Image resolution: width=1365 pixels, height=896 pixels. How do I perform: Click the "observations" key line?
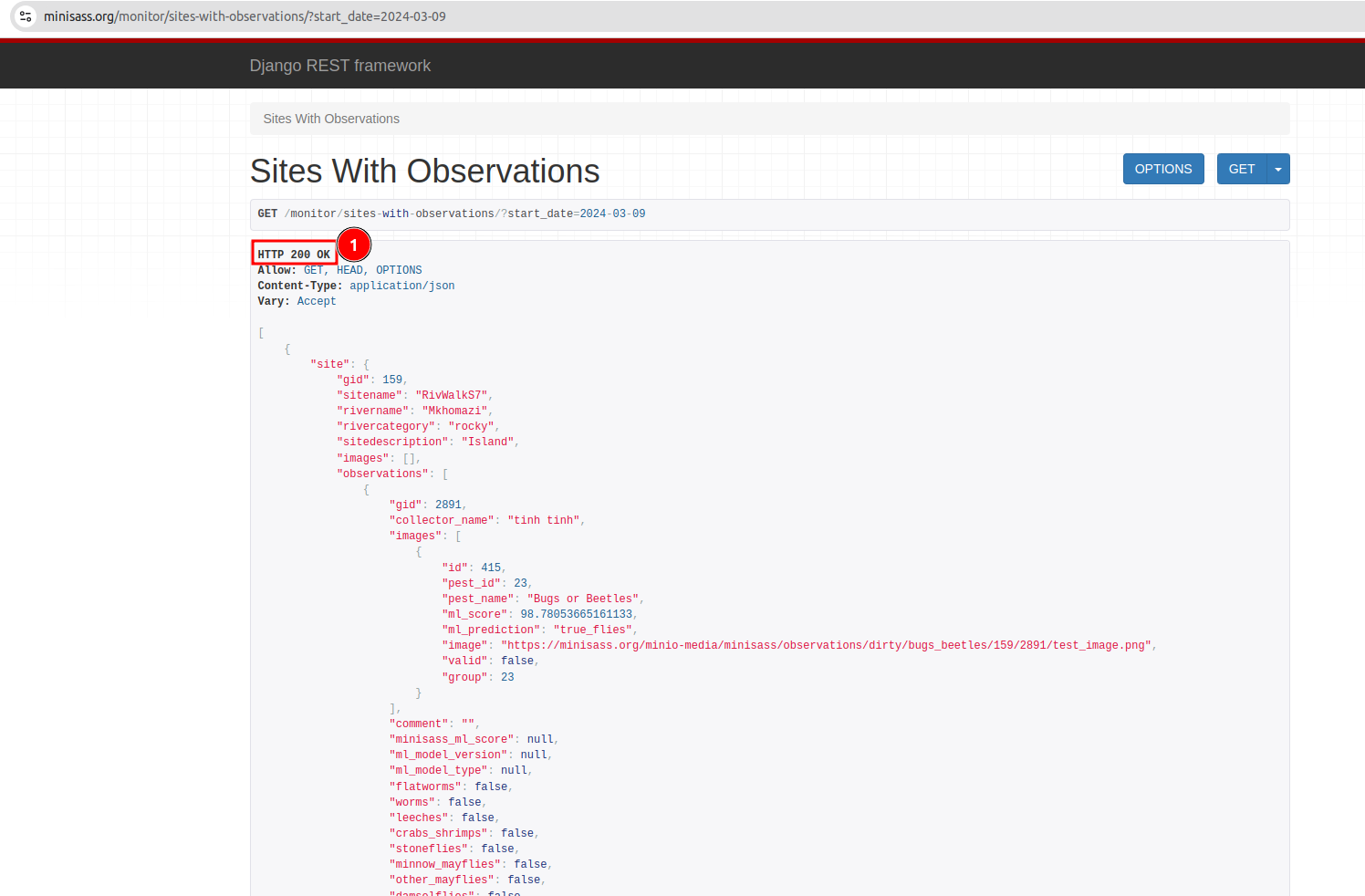[392, 474]
